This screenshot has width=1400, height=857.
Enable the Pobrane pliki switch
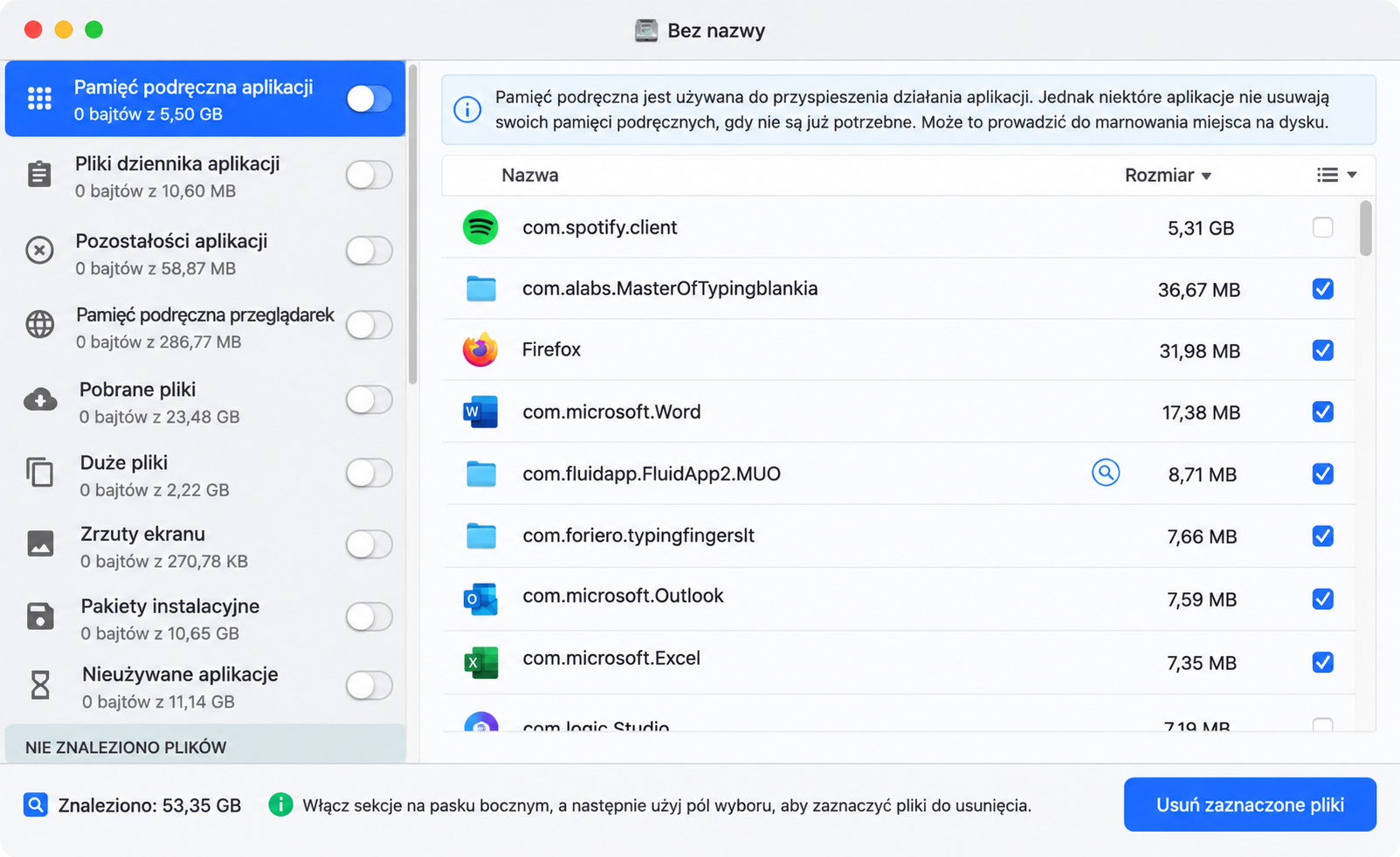pos(369,400)
